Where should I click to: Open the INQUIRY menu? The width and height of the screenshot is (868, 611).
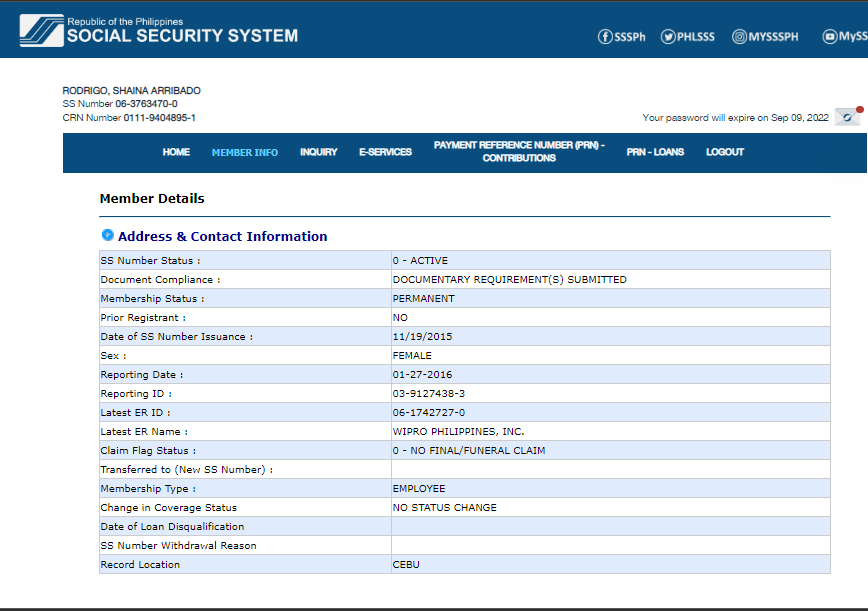pos(318,152)
